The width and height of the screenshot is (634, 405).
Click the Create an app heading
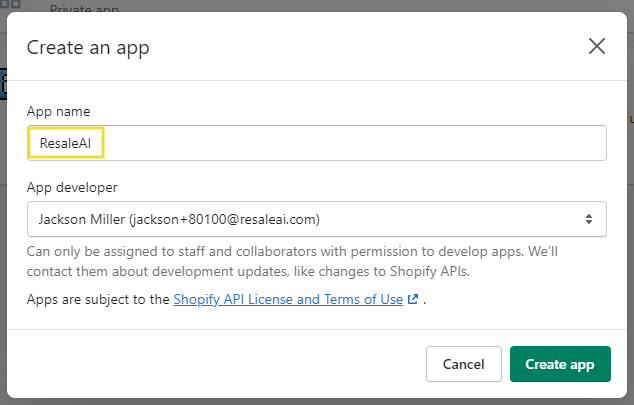88,48
